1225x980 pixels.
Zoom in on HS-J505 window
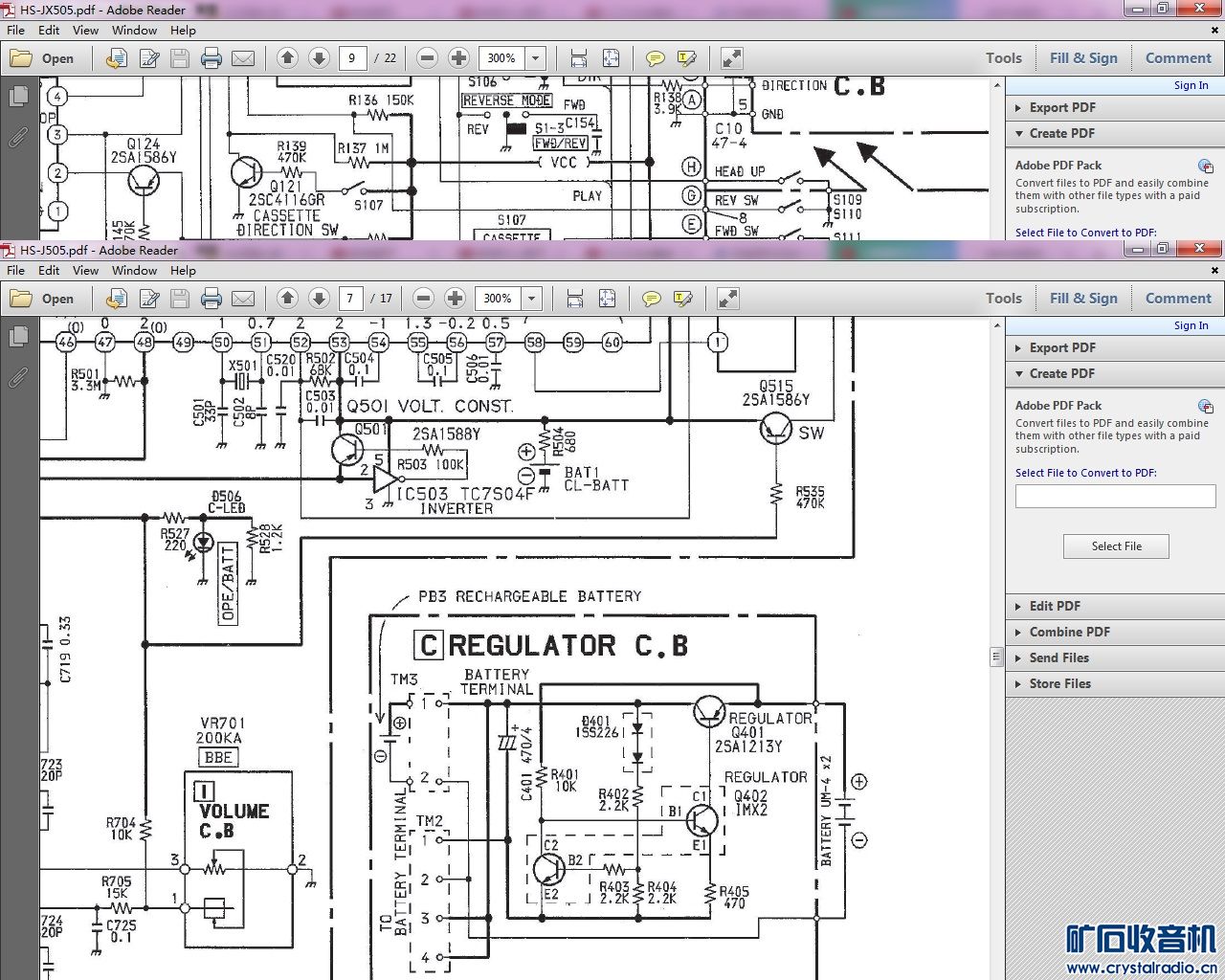coord(455,299)
